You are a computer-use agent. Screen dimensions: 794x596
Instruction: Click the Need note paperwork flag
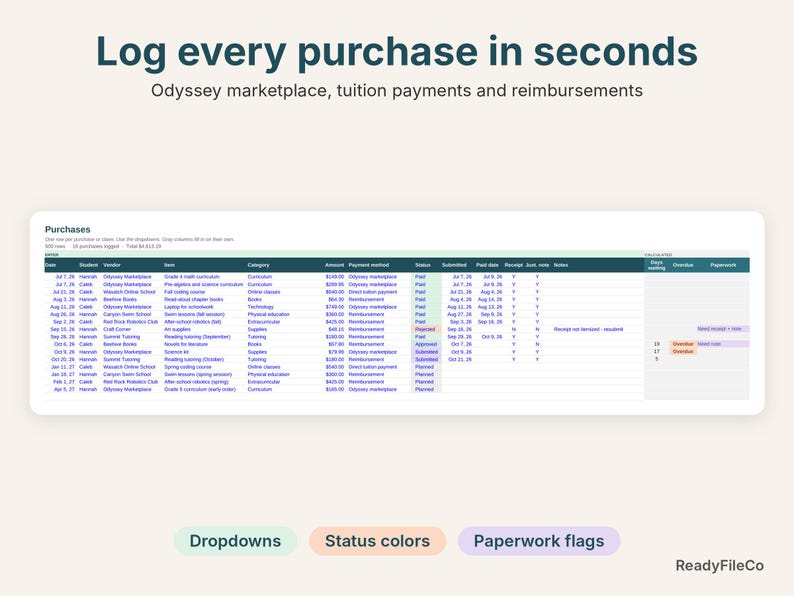coord(723,344)
